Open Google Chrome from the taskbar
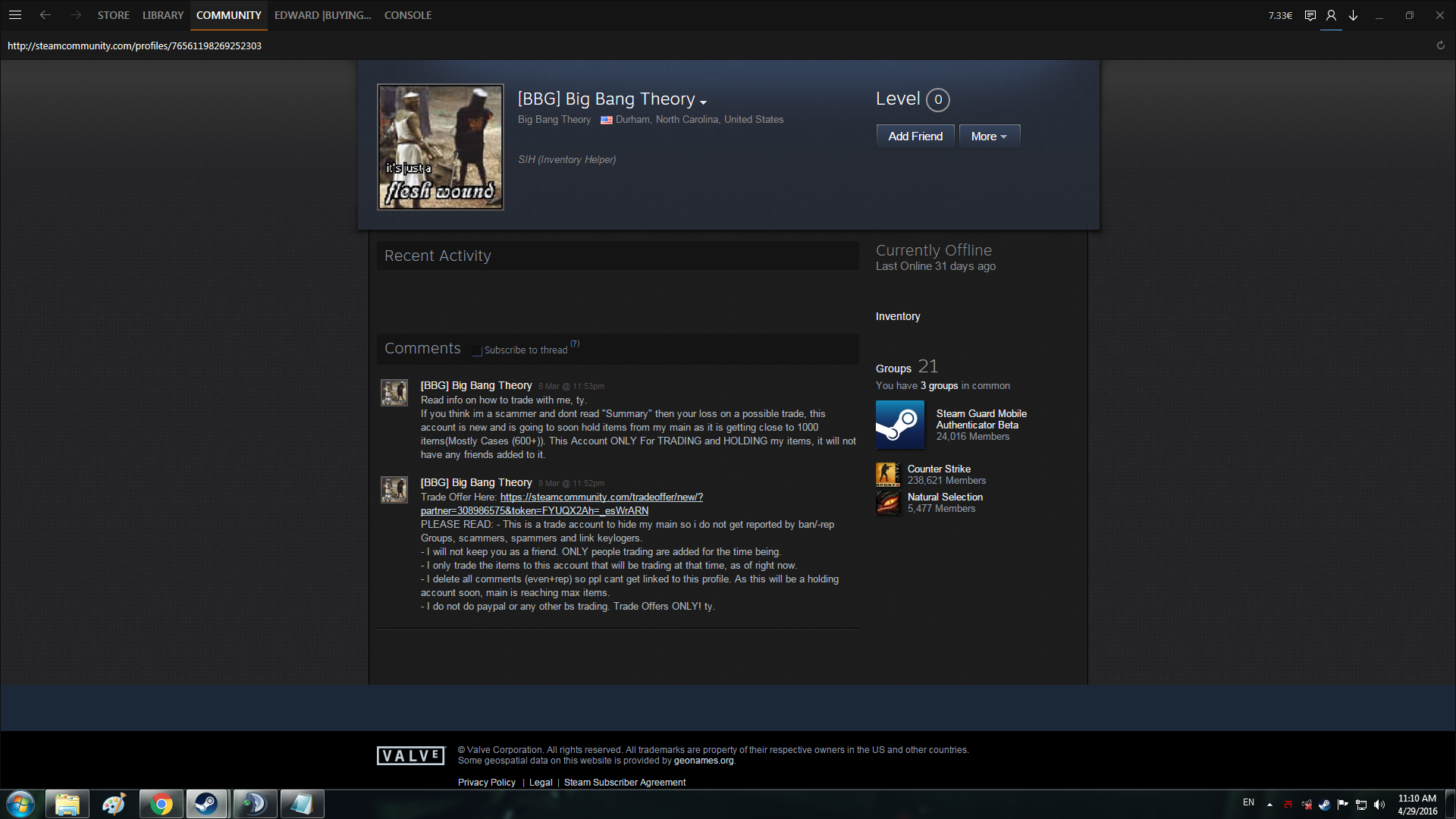The height and width of the screenshot is (819, 1456). [161, 804]
